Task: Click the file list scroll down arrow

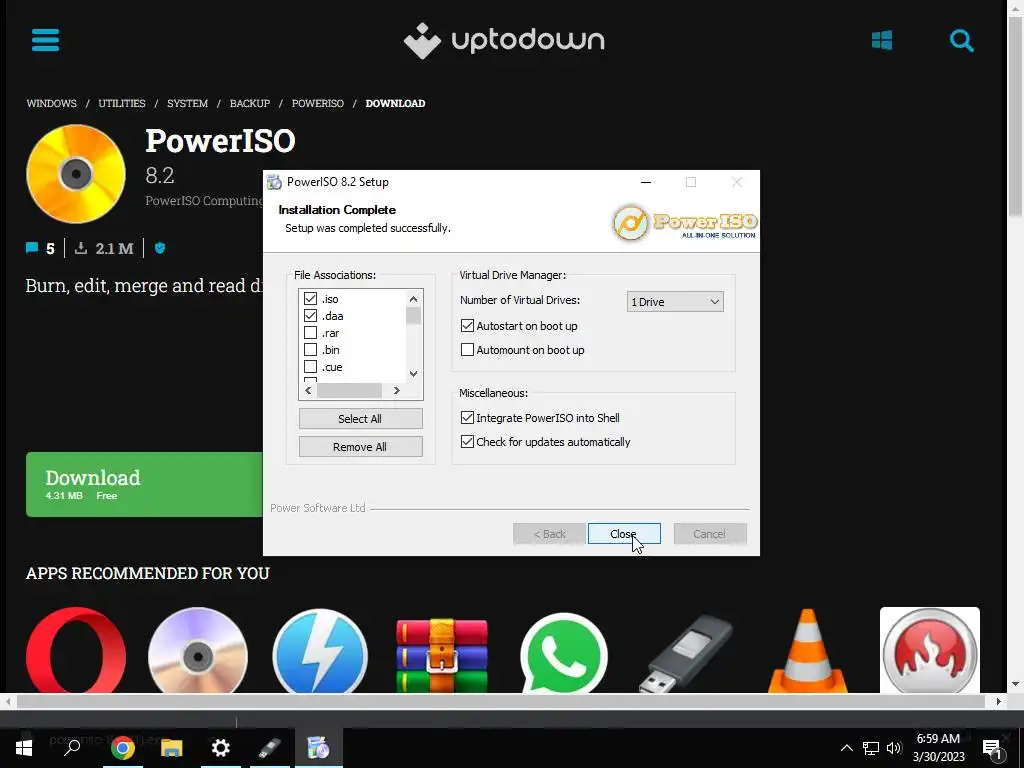Action: point(413,374)
